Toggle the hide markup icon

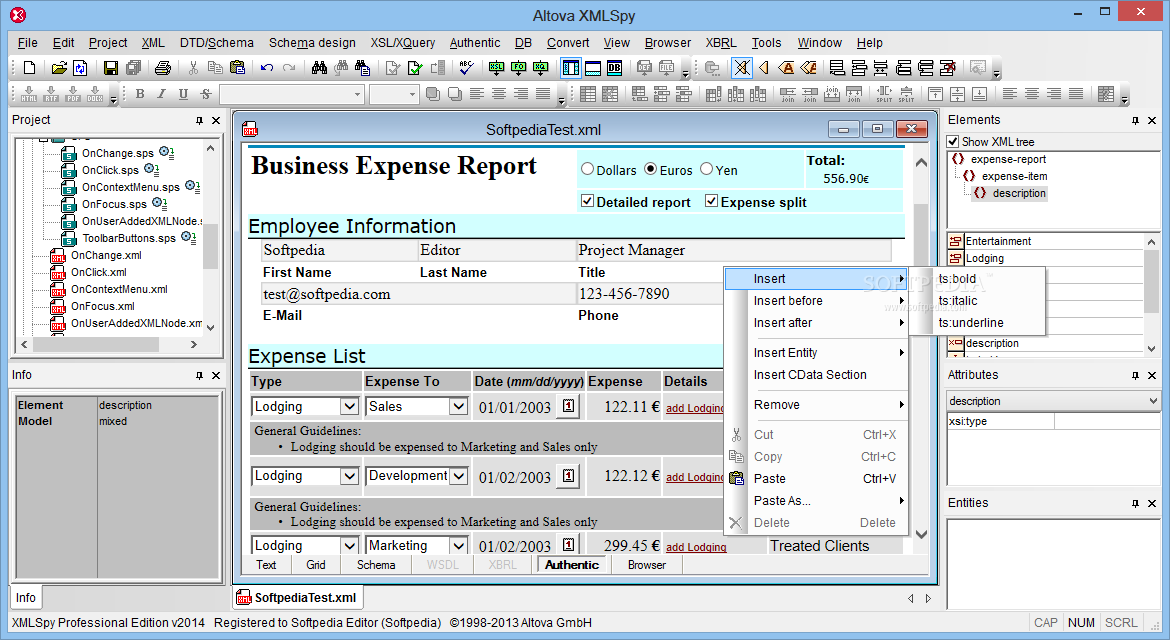(x=742, y=68)
